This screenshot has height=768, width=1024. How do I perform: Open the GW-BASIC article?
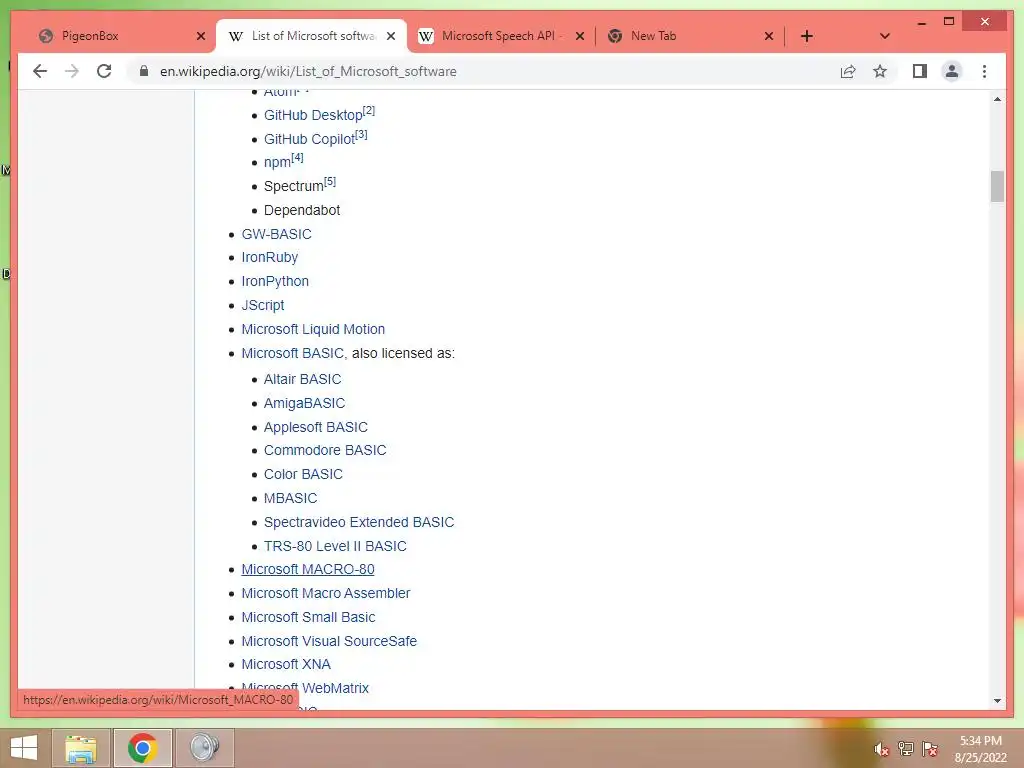click(x=276, y=234)
